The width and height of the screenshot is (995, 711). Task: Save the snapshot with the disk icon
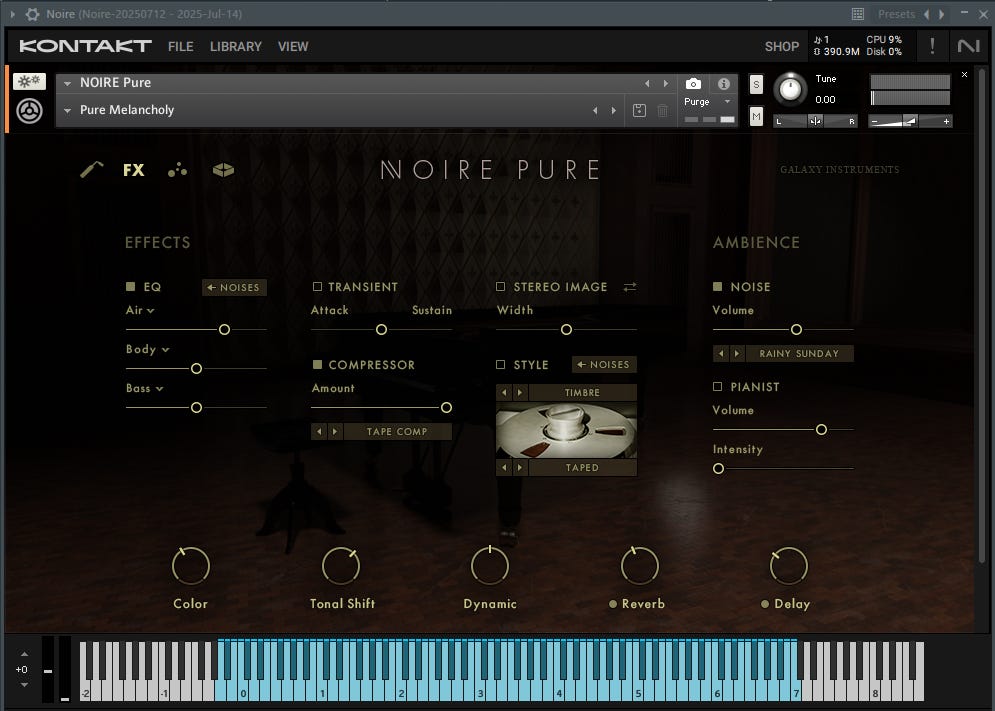pyautogui.click(x=639, y=110)
